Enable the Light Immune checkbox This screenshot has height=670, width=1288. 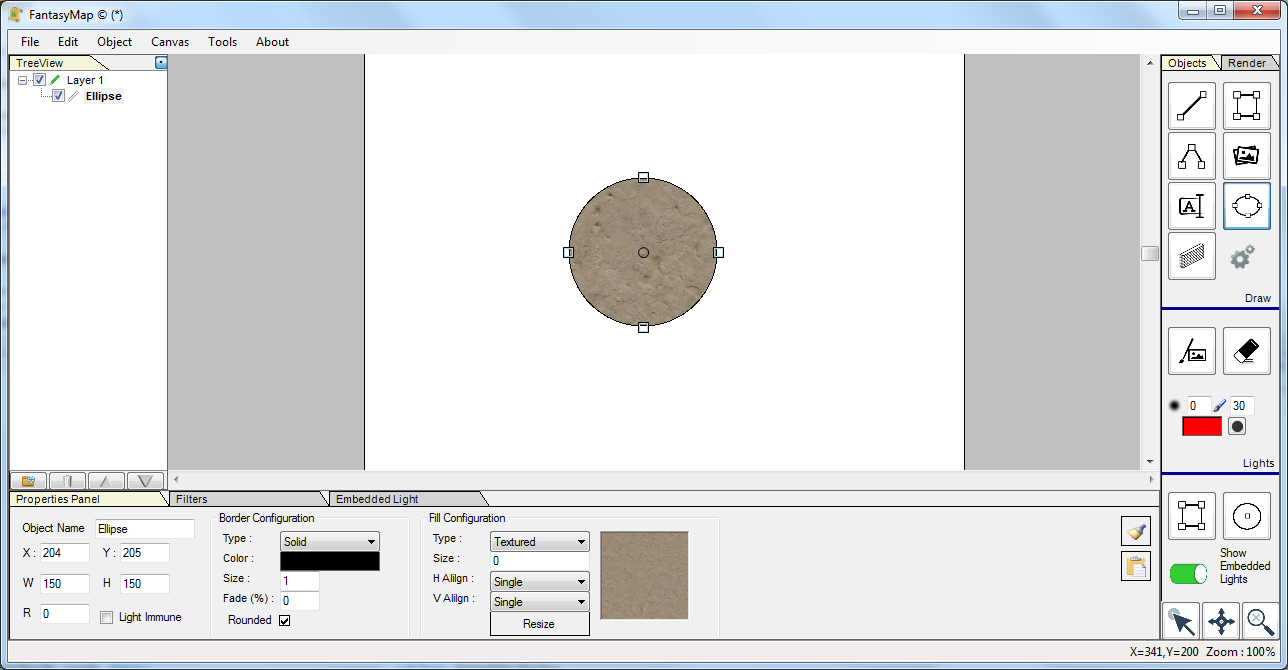[107, 618]
